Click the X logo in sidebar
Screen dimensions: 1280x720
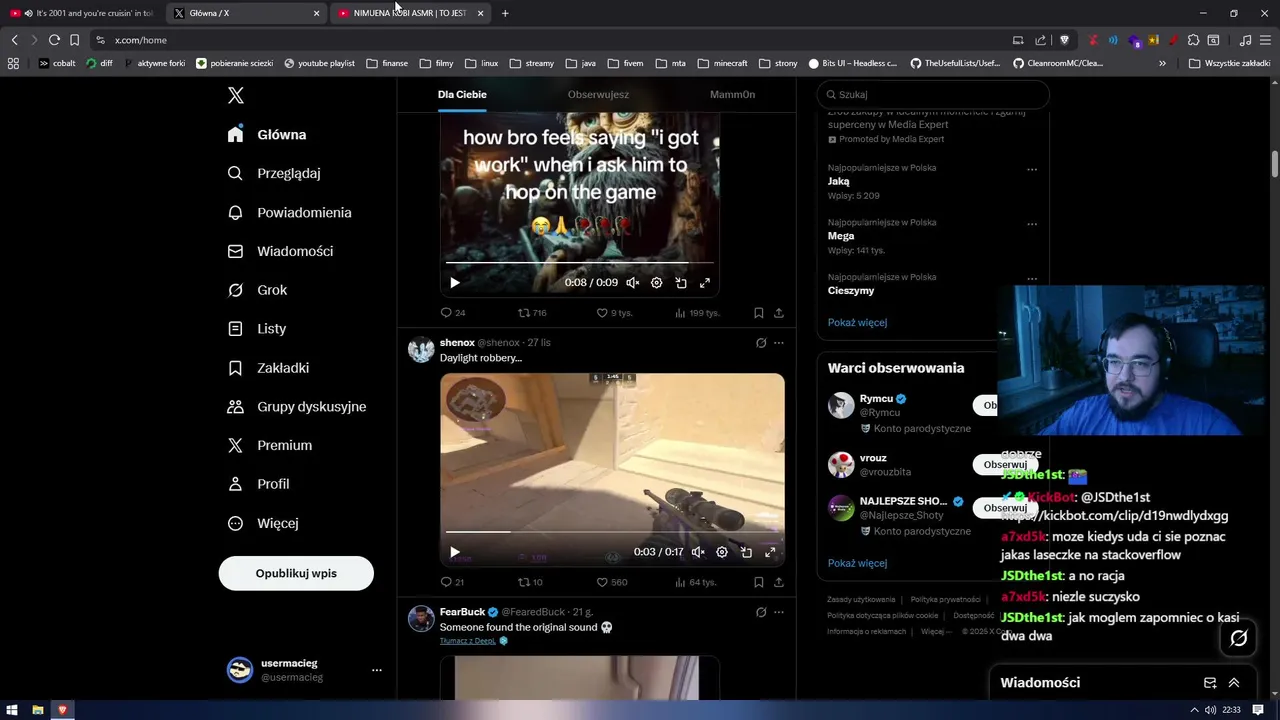click(x=236, y=95)
